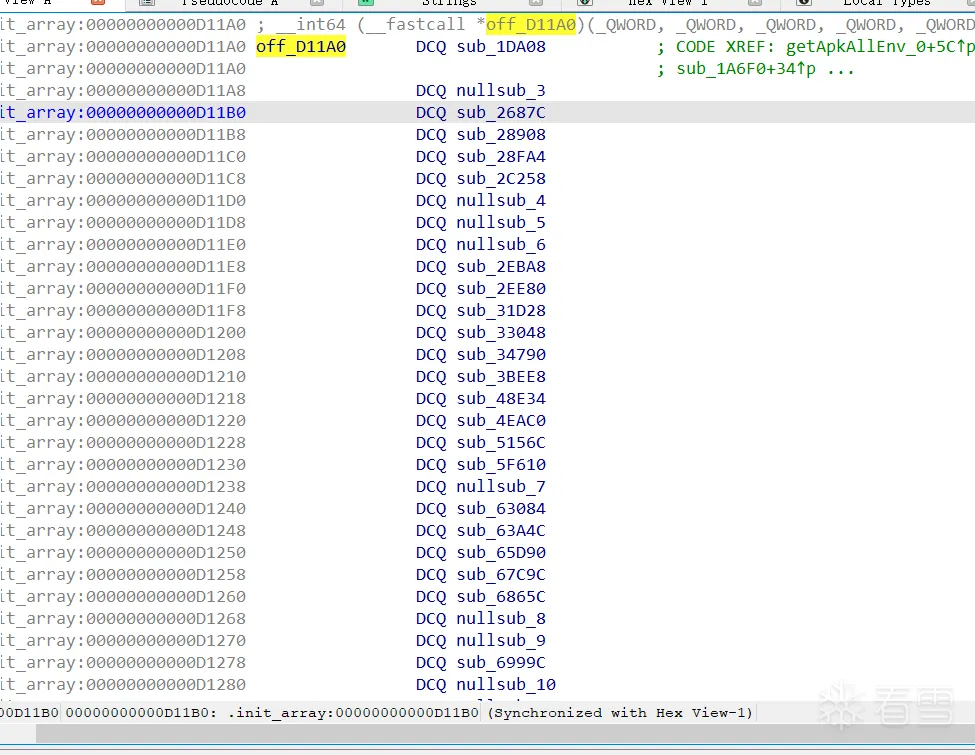The image size is (975, 755).
Task: Select the nullsub_3 entry
Action: pyautogui.click(x=501, y=91)
